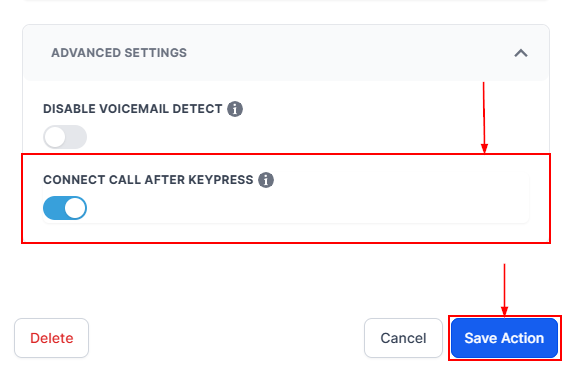Hide advanced settings using the up caret
This screenshot has width=570, height=368.
pos(521,53)
